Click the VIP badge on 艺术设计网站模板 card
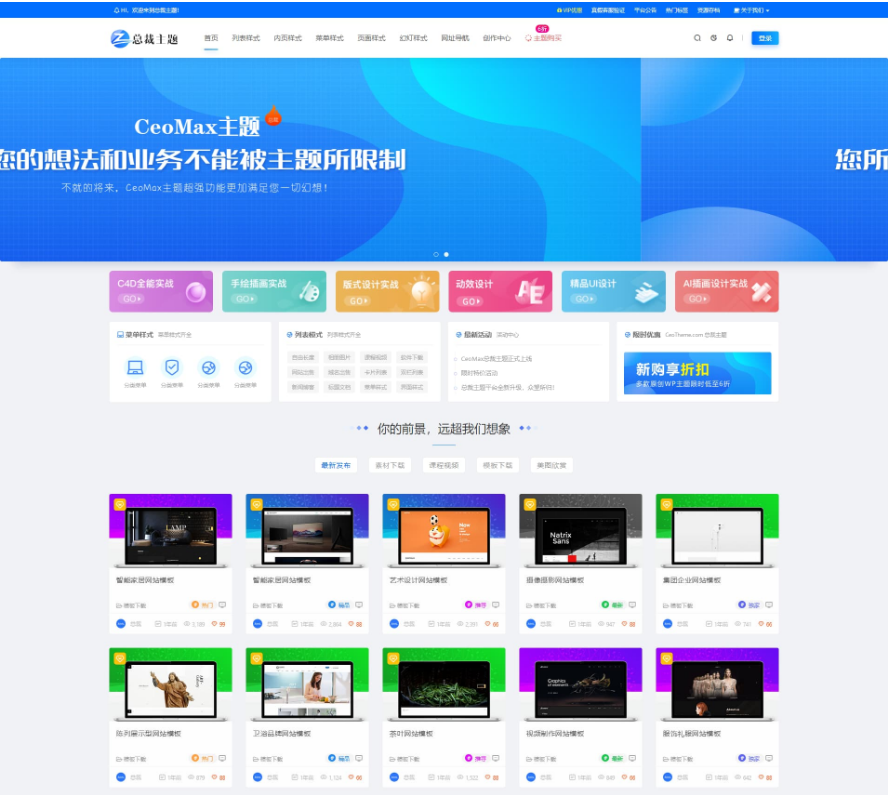The image size is (889, 795). pyautogui.click(x=393, y=505)
